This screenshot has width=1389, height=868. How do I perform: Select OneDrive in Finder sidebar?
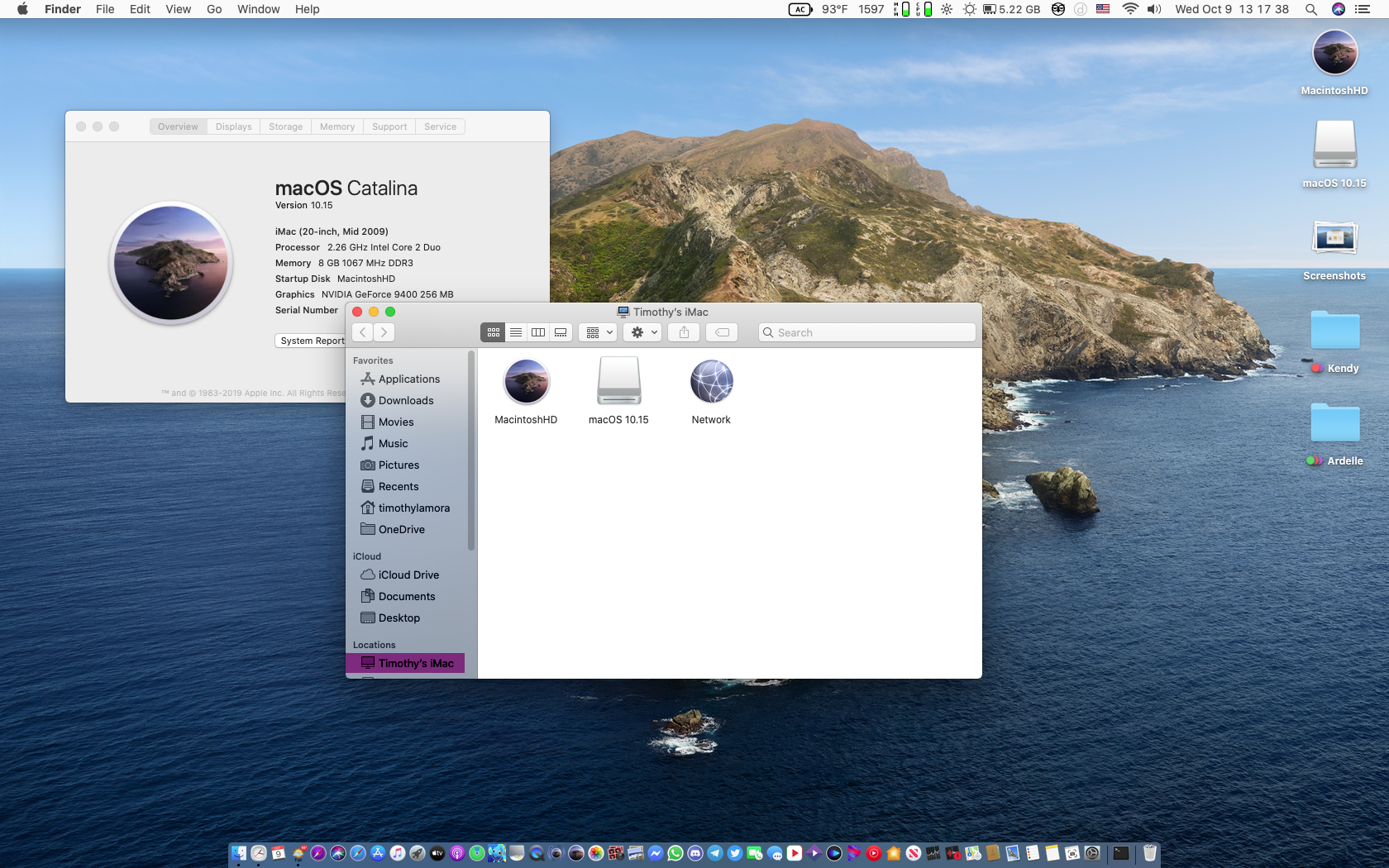[x=405, y=529]
